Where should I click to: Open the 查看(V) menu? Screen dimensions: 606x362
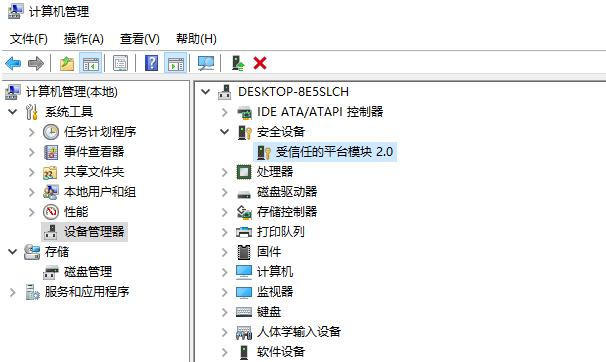140,39
